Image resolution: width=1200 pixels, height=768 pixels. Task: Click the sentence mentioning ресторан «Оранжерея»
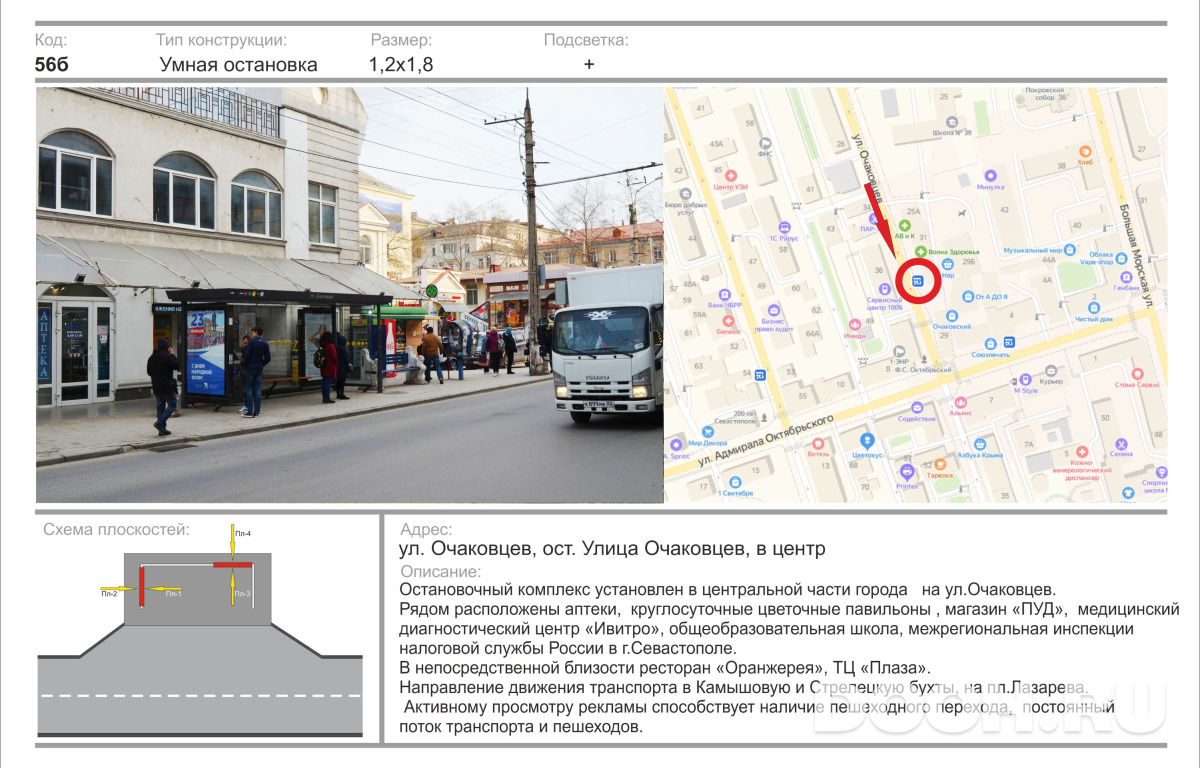(x=665, y=668)
